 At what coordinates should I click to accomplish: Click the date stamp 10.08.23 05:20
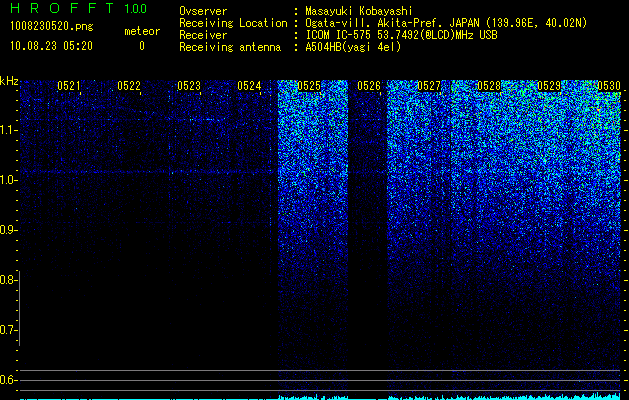(x=51, y=46)
